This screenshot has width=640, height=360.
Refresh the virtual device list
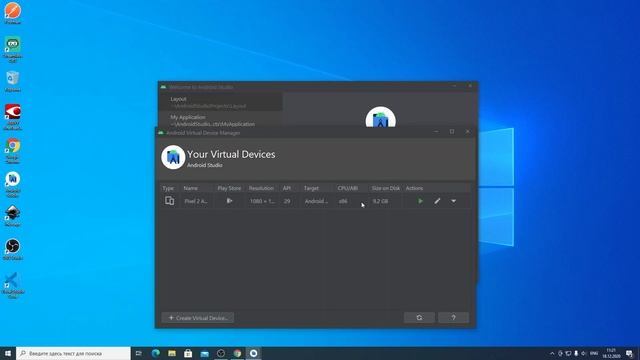pyautogui.click(x=419, y=318)
